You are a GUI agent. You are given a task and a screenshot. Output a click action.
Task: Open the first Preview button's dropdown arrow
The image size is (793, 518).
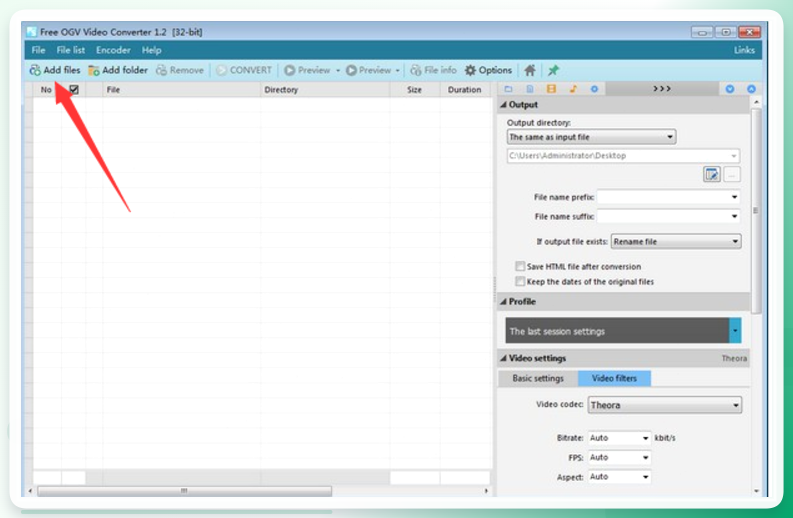(x=338, y=70)
